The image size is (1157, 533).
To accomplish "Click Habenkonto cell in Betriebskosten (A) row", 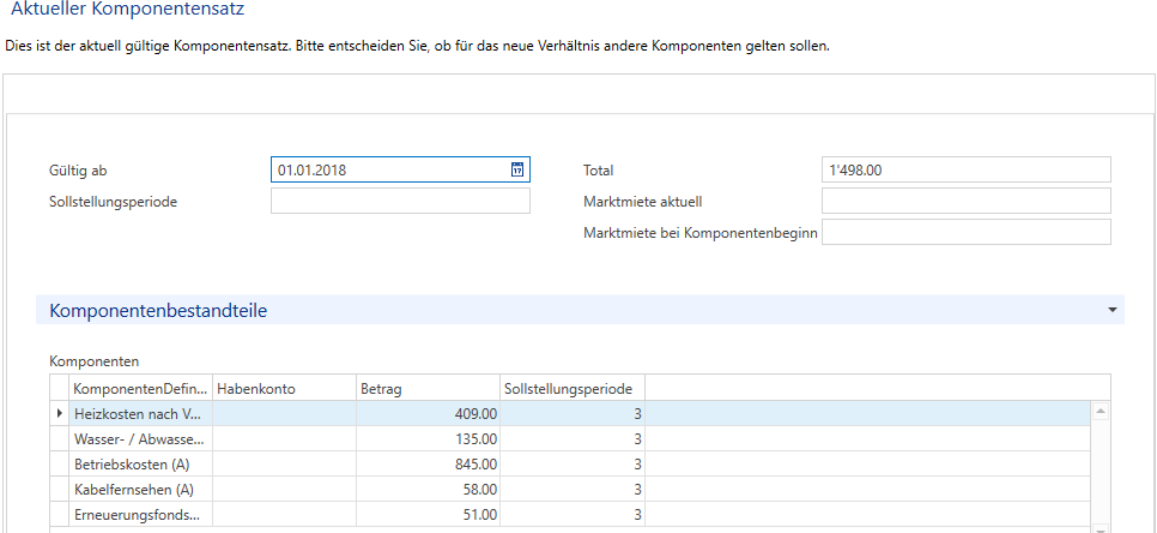I will 284,464.
